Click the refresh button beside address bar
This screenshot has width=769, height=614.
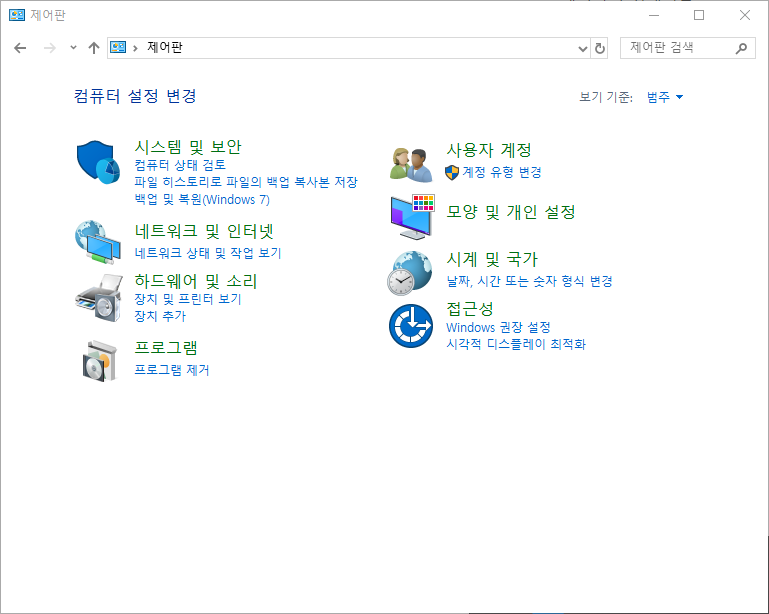pyautogui.click(x=599, y=48)
